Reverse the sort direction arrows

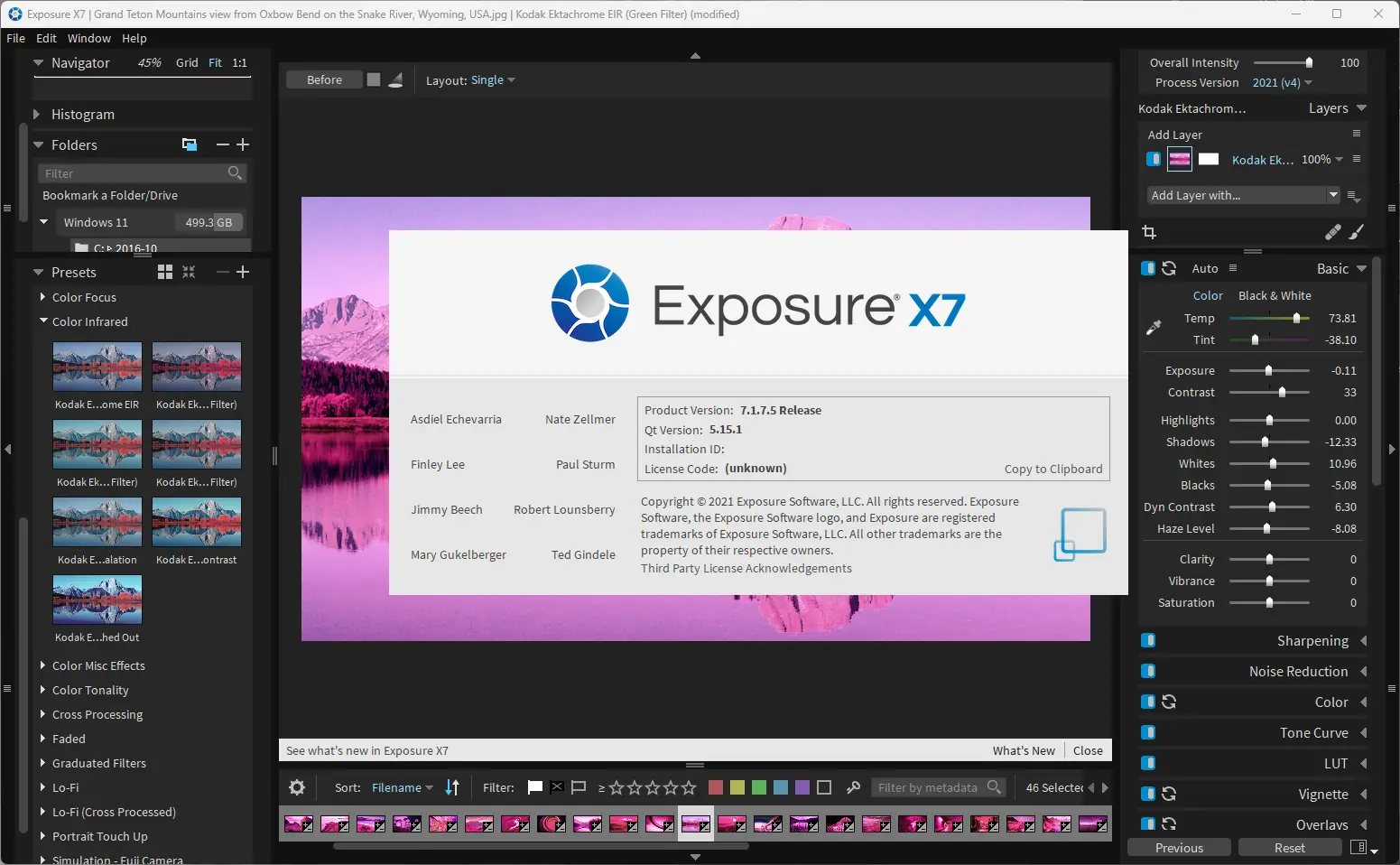pos(452,787)
